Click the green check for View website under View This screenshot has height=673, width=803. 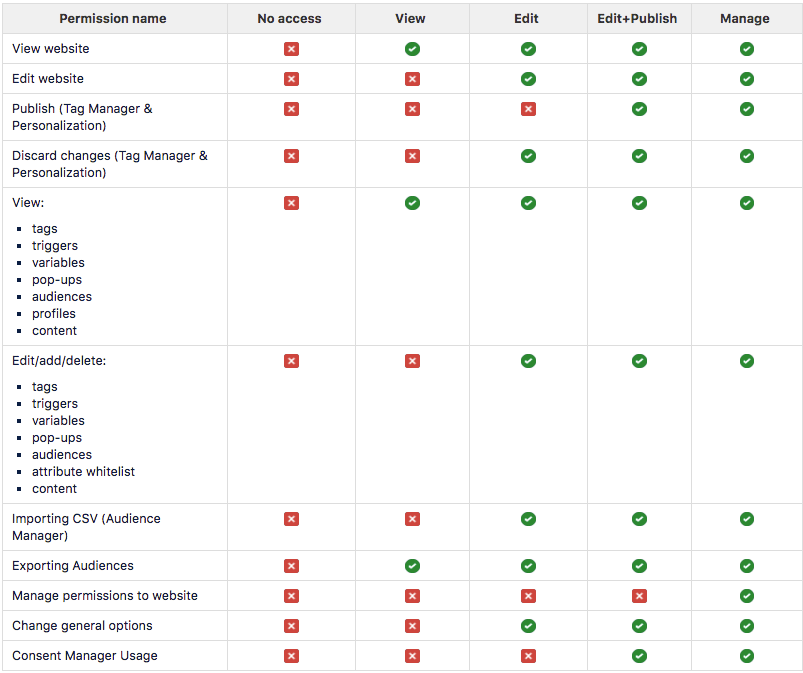tap(412, 49)
